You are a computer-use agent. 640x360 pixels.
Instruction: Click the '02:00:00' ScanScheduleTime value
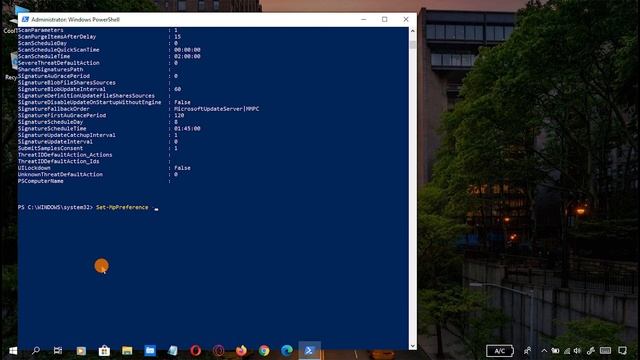tap(187, 56)
